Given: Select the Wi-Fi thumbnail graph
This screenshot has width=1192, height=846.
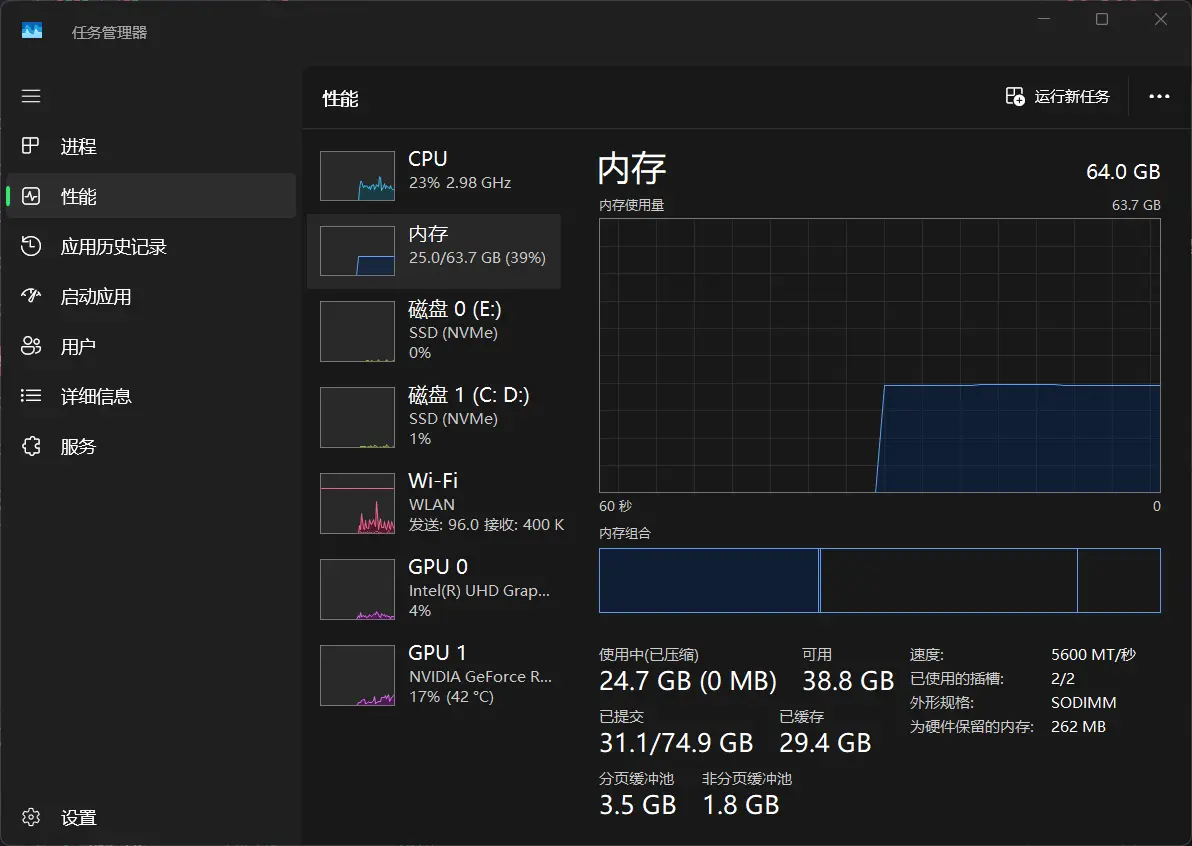Looking at the screenshot, I should click(x=357, y=503).
